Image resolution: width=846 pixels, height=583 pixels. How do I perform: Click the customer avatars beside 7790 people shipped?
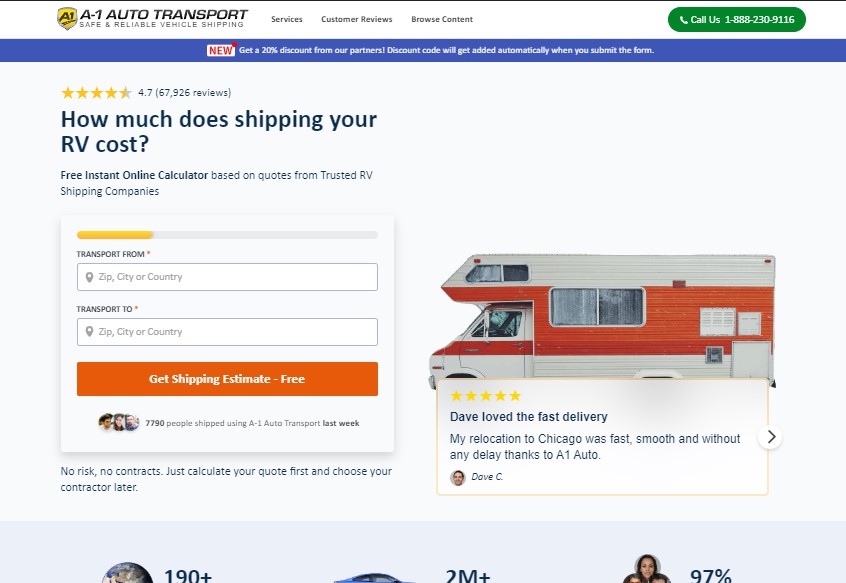pyautogui.click(x=119, y=422)
